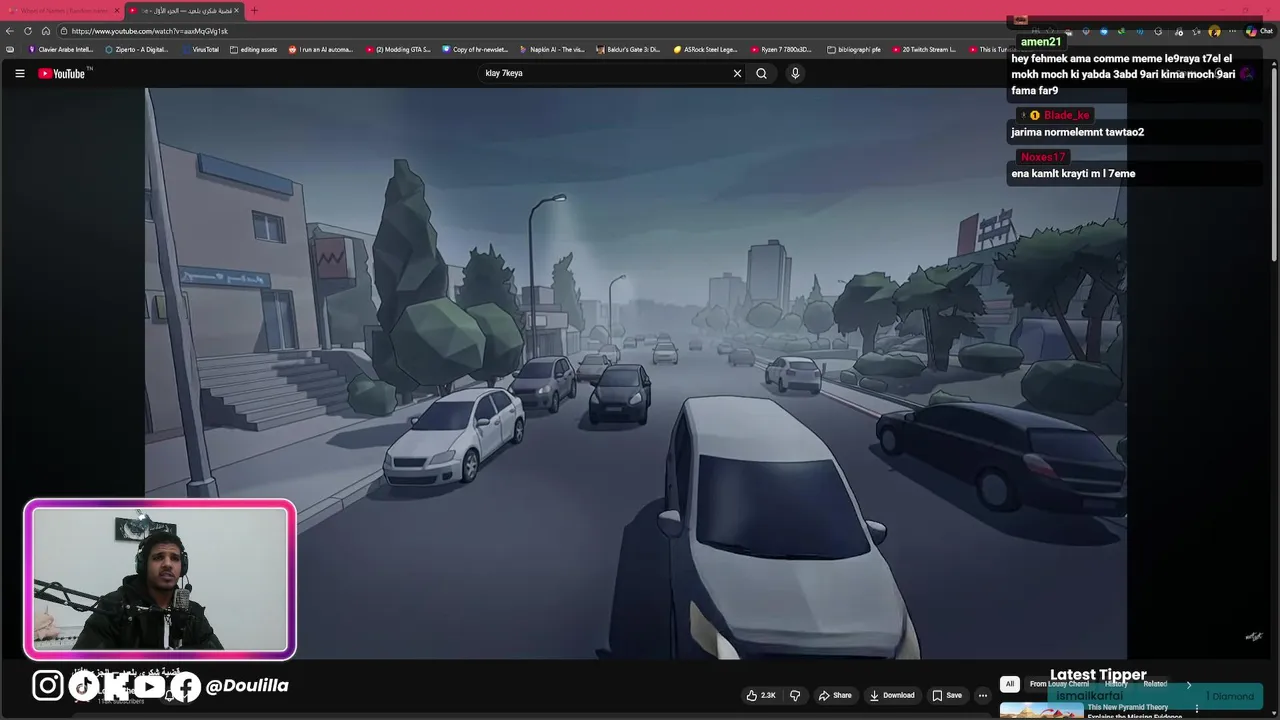1280x720 pixels.
Task: Open ASRock Steel Lege bookmark
Action: pyautogui.click(x=706, y=49)
